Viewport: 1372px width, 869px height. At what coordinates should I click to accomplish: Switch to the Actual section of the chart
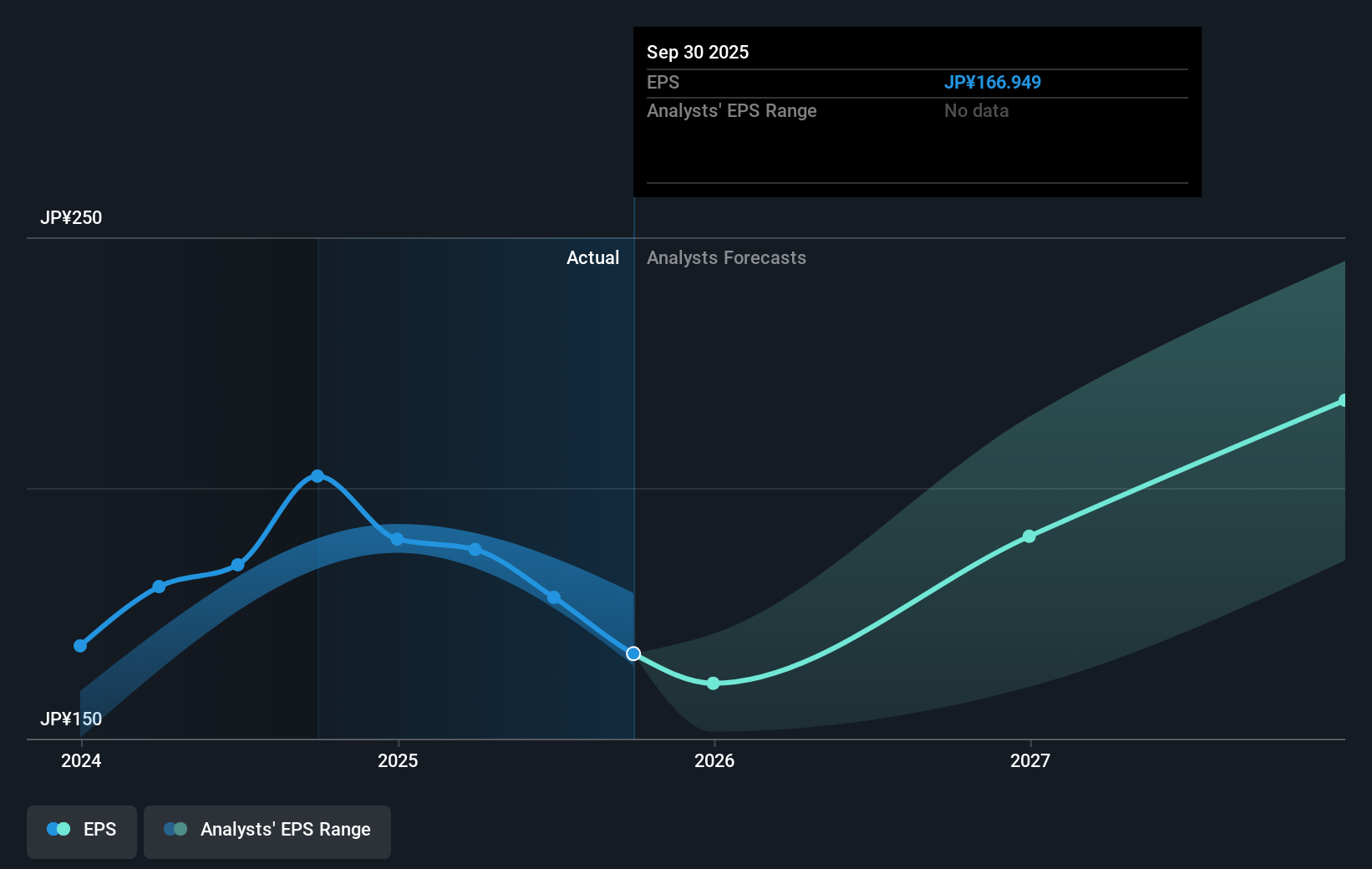click(x=593, y=258)
